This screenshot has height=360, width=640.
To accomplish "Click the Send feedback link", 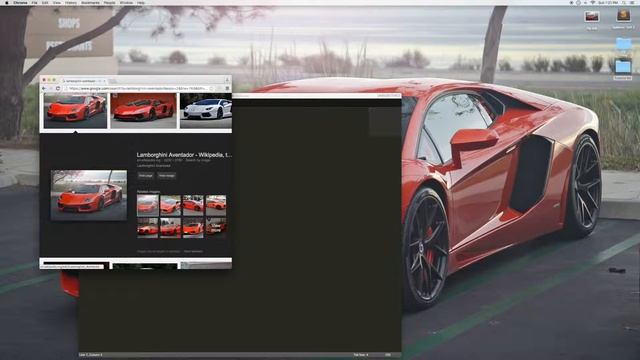I will click(x=193, y=251).
